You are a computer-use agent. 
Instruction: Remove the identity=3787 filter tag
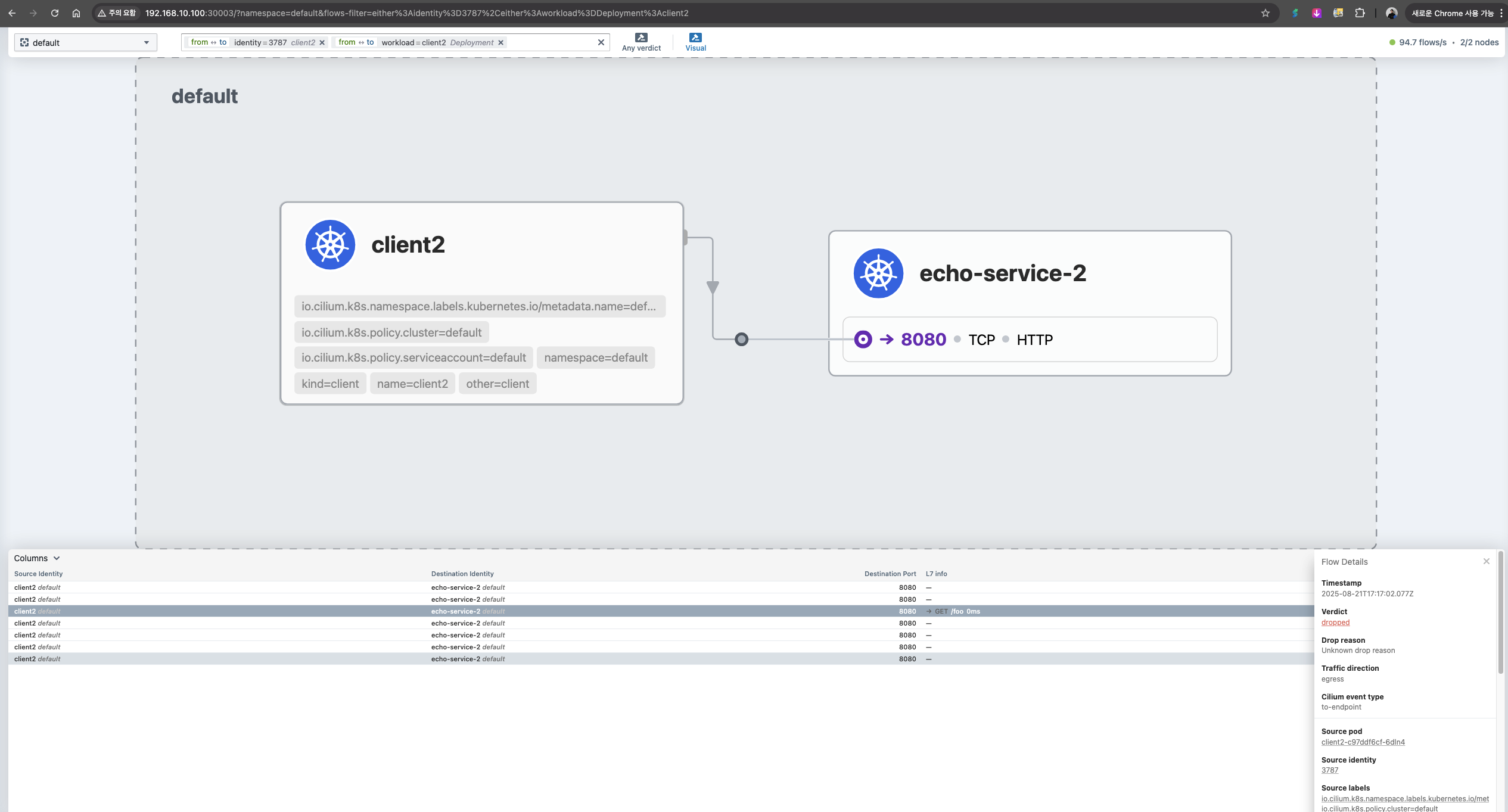coord(322,43)
